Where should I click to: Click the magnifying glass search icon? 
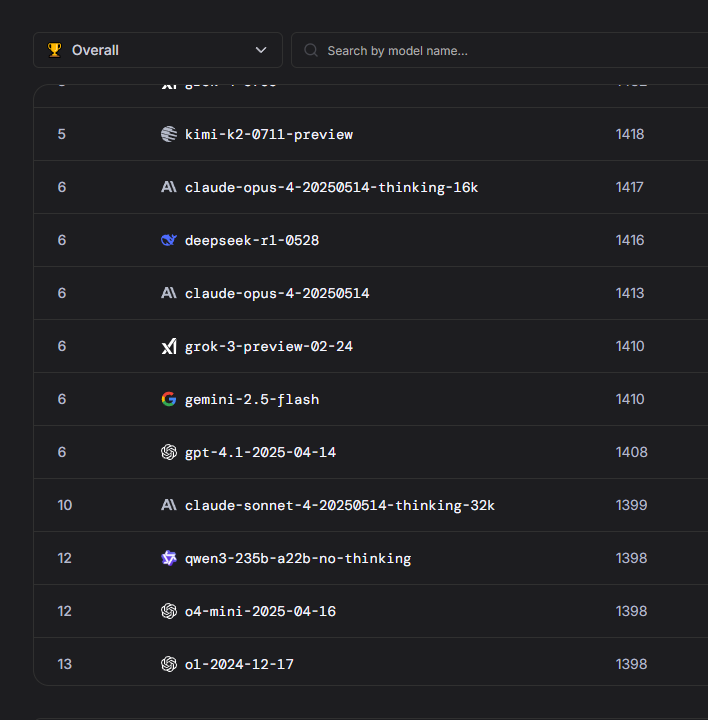click(x=311, y=50)
